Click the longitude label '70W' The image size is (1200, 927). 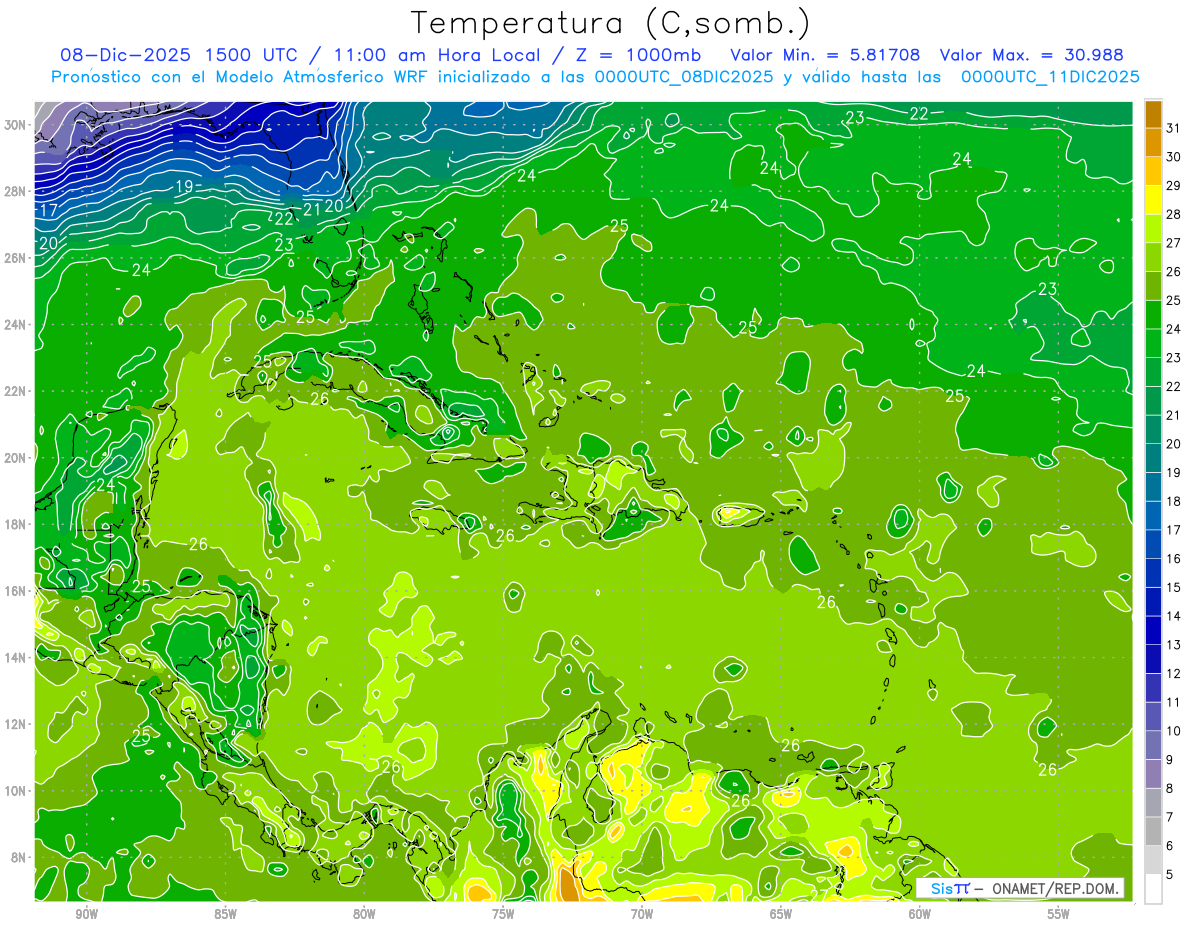click(642, 914)
